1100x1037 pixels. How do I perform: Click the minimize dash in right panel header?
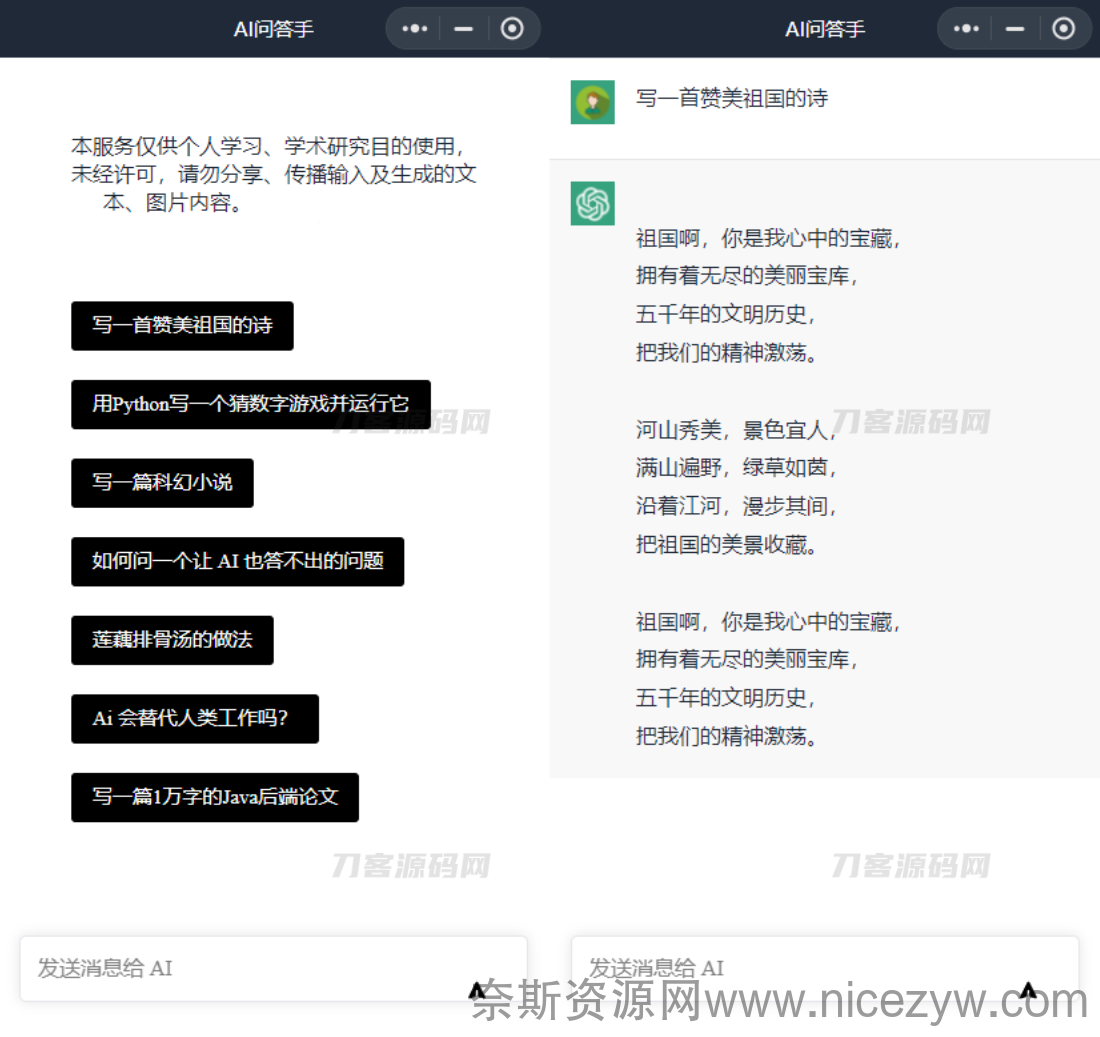(1014, 29)
